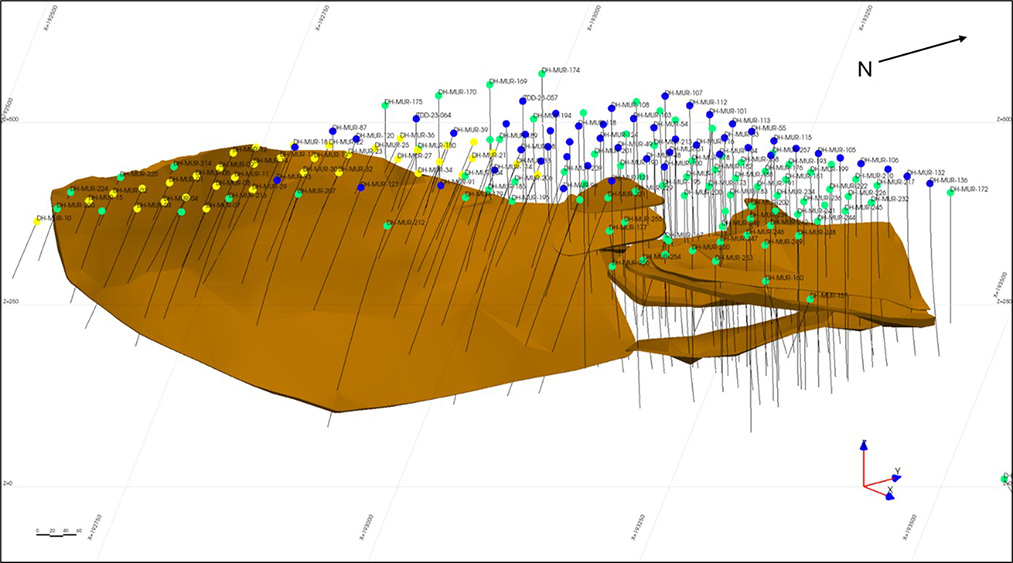Image resolution: width=1013 pixels, height=563 pixels.
Task: Click the DH-MUR-224 label text
Action: pyautogui.click(x=89, y=188)
